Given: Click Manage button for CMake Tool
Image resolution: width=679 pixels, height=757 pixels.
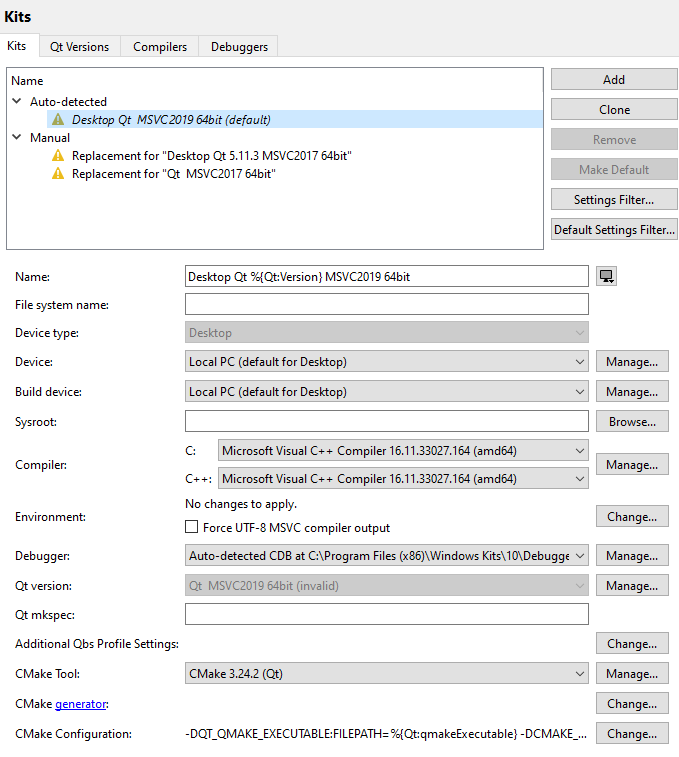Looking at the screenshot, I should [632, 673].
